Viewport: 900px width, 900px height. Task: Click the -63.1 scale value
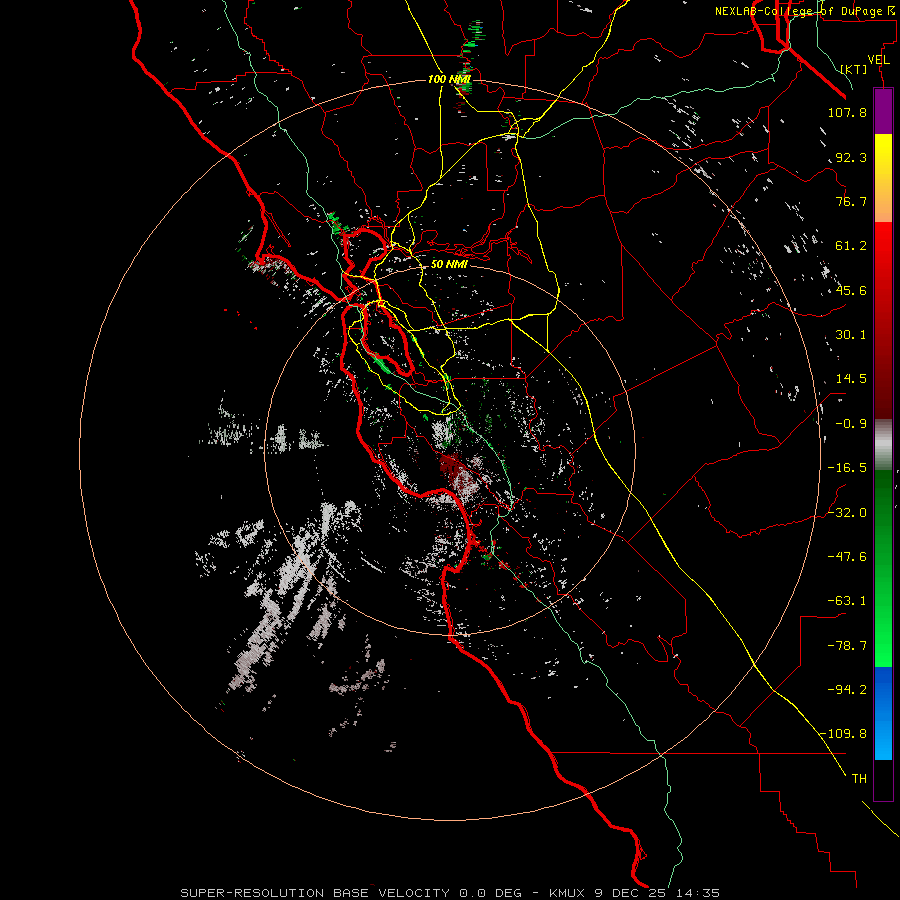847,601
